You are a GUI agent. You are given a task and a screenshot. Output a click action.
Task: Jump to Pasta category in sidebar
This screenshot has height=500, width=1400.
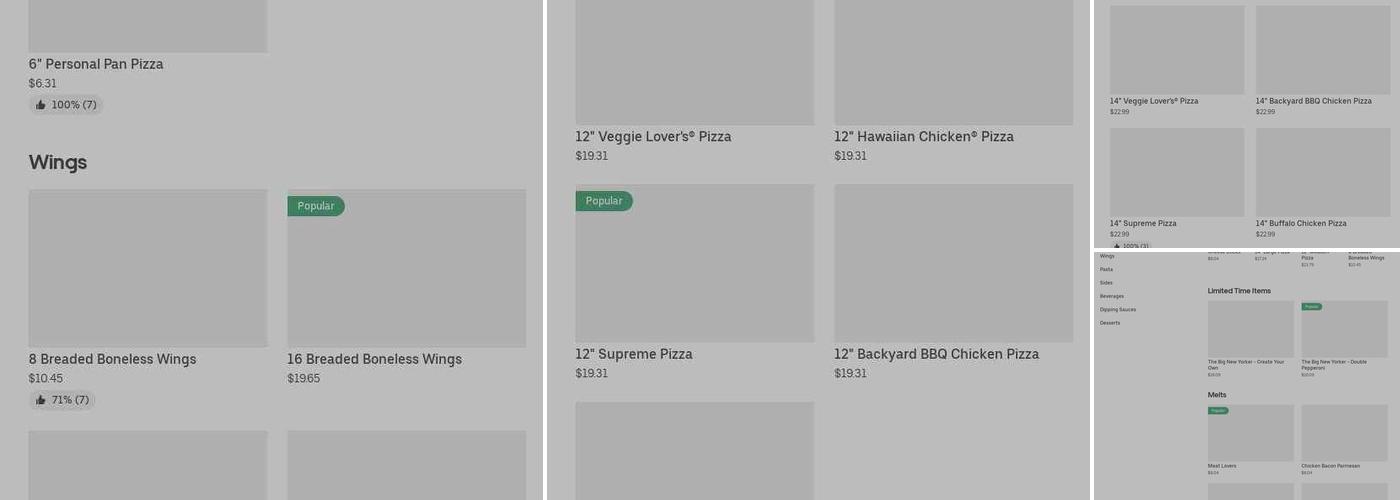1106,269
